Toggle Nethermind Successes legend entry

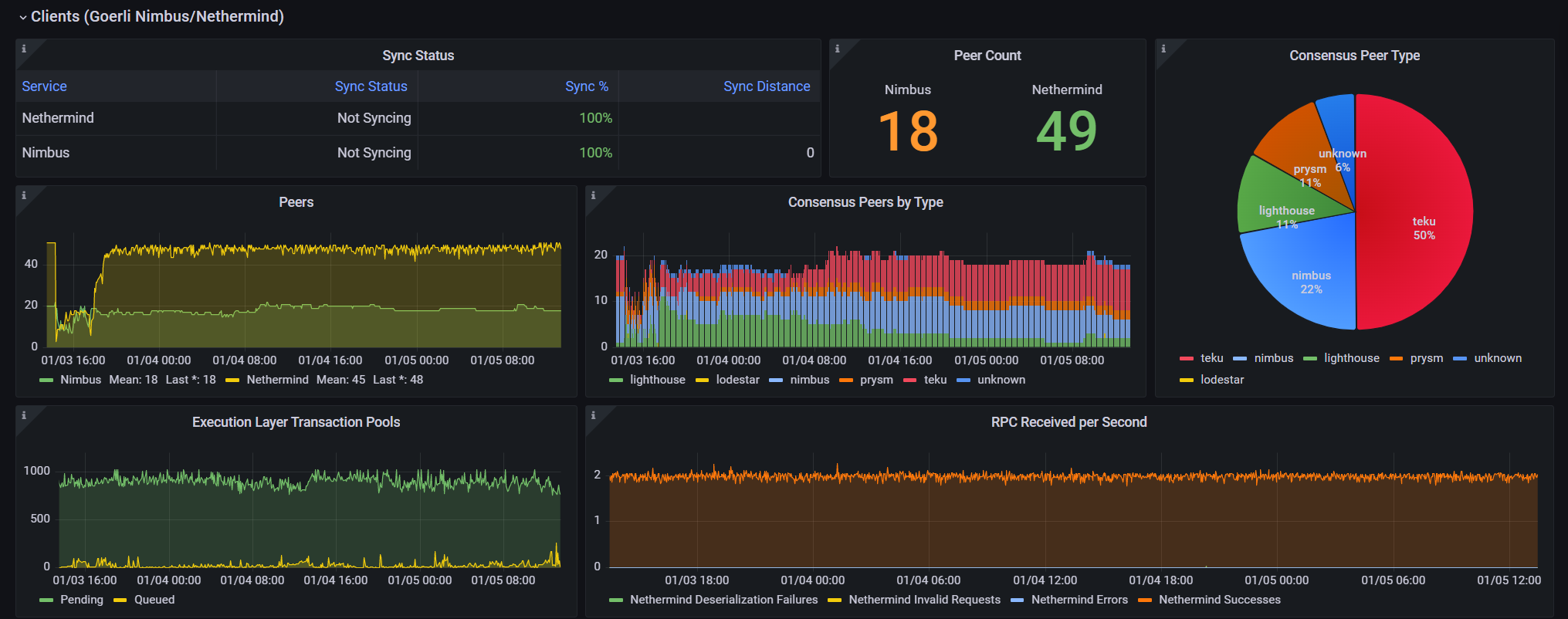pos(1219,600)
